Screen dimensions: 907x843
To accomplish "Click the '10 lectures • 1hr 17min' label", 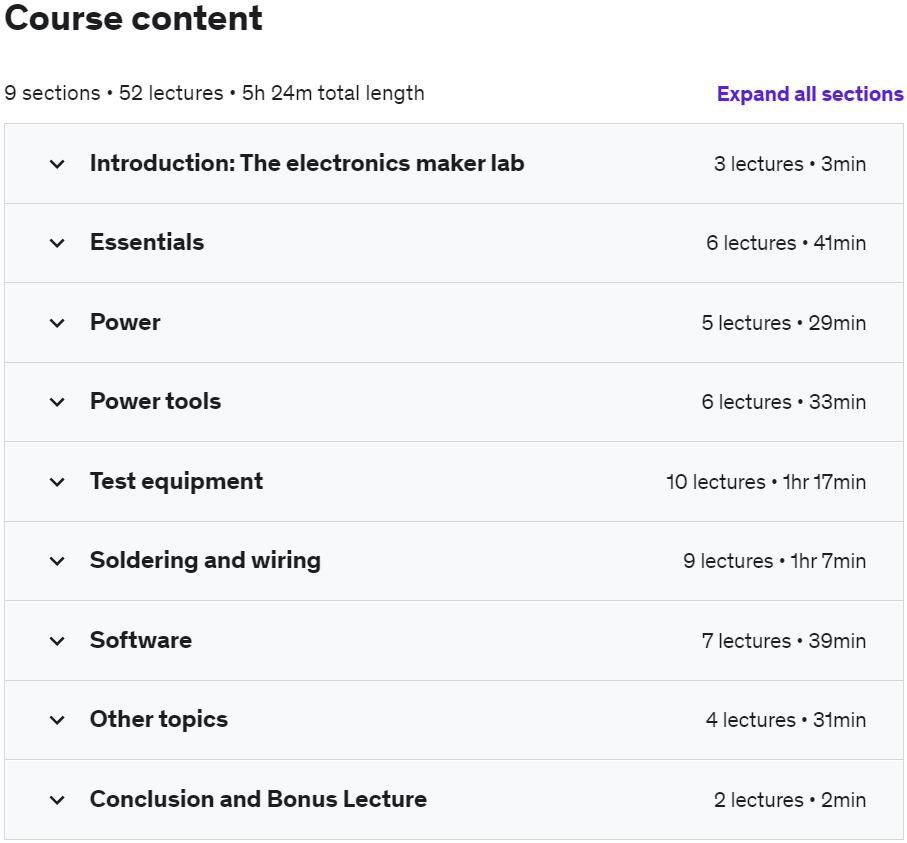I will click(x=766, y=482).
